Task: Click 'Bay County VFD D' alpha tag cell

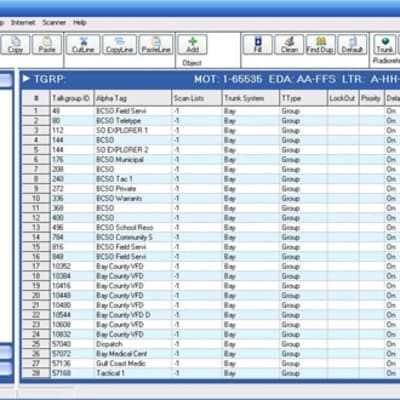Action: coord(133,315)
